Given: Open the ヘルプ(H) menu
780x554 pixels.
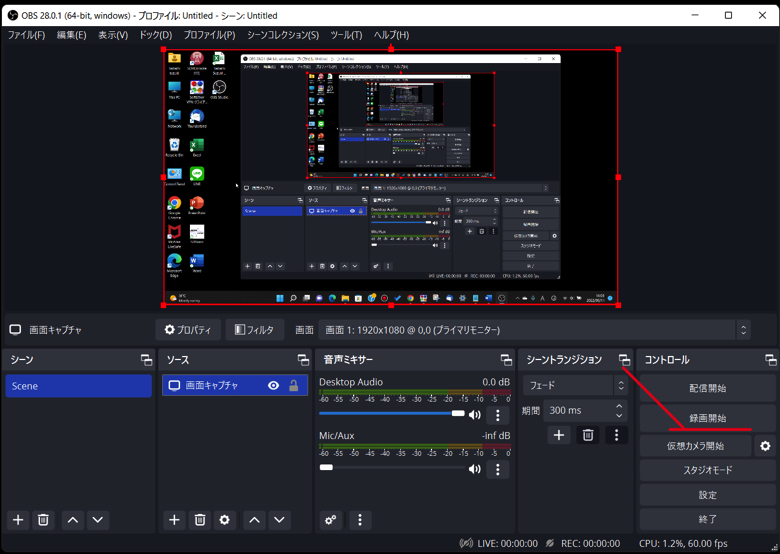Looking at the screenshot, I should point(391,35).
